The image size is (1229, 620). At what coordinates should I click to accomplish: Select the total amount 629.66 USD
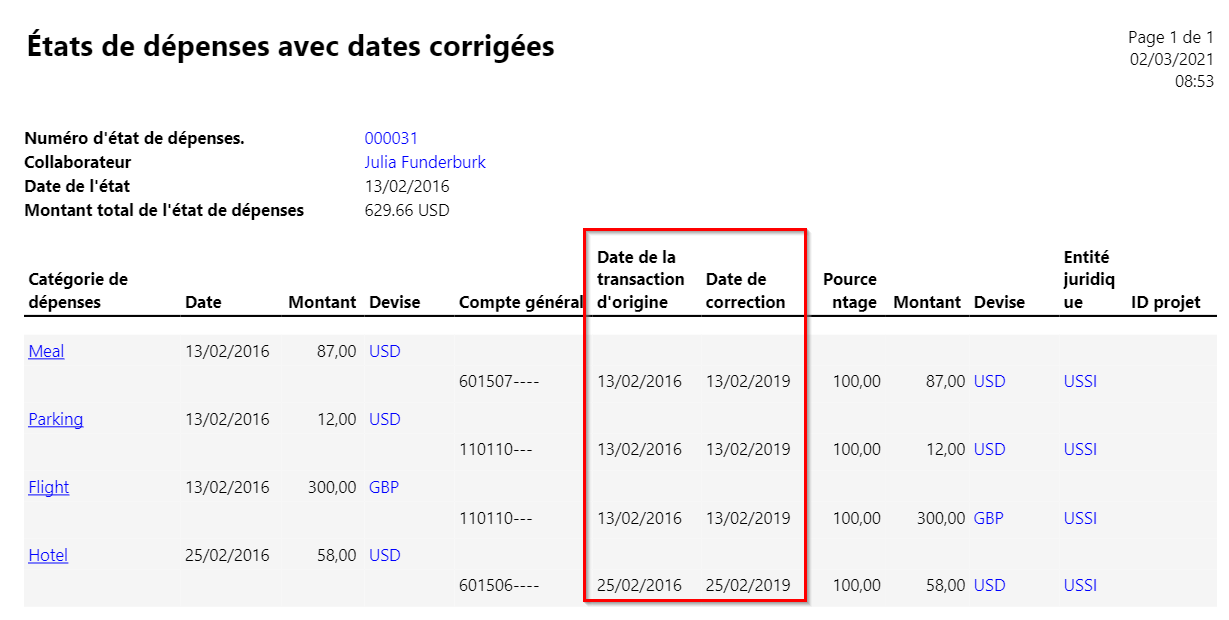tap(407, 210)
